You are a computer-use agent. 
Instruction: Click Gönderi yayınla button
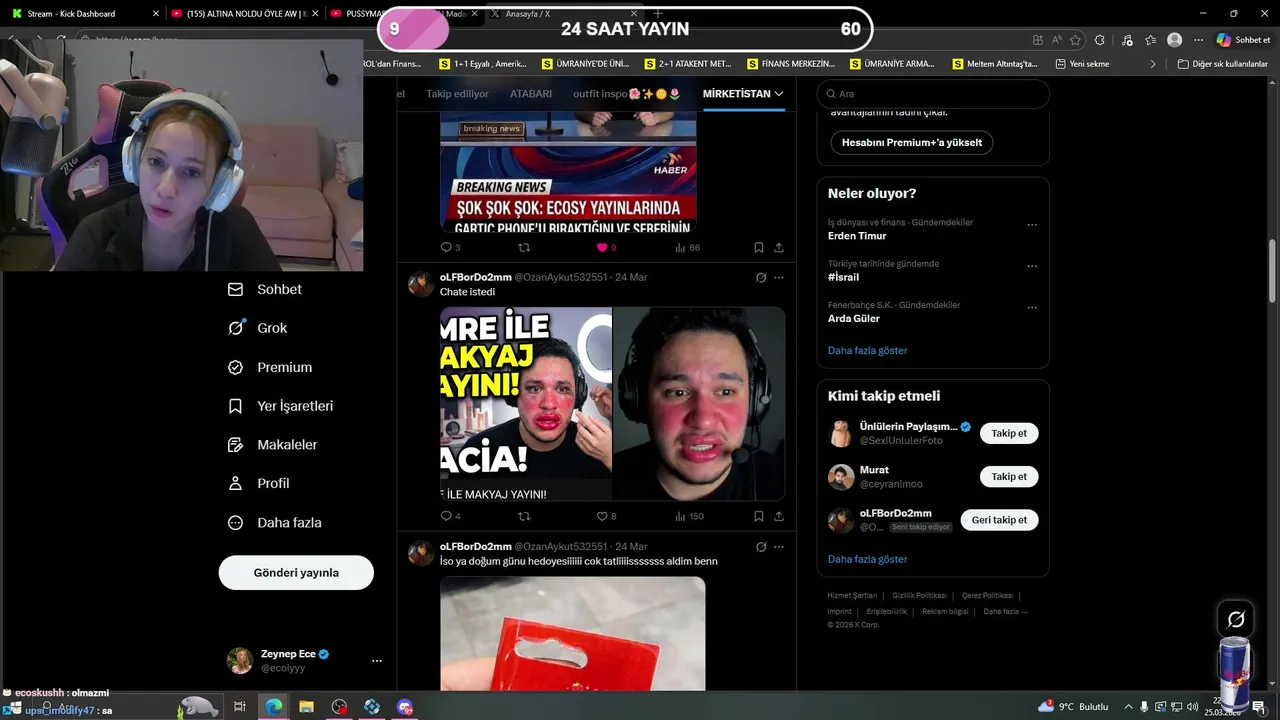296,573
